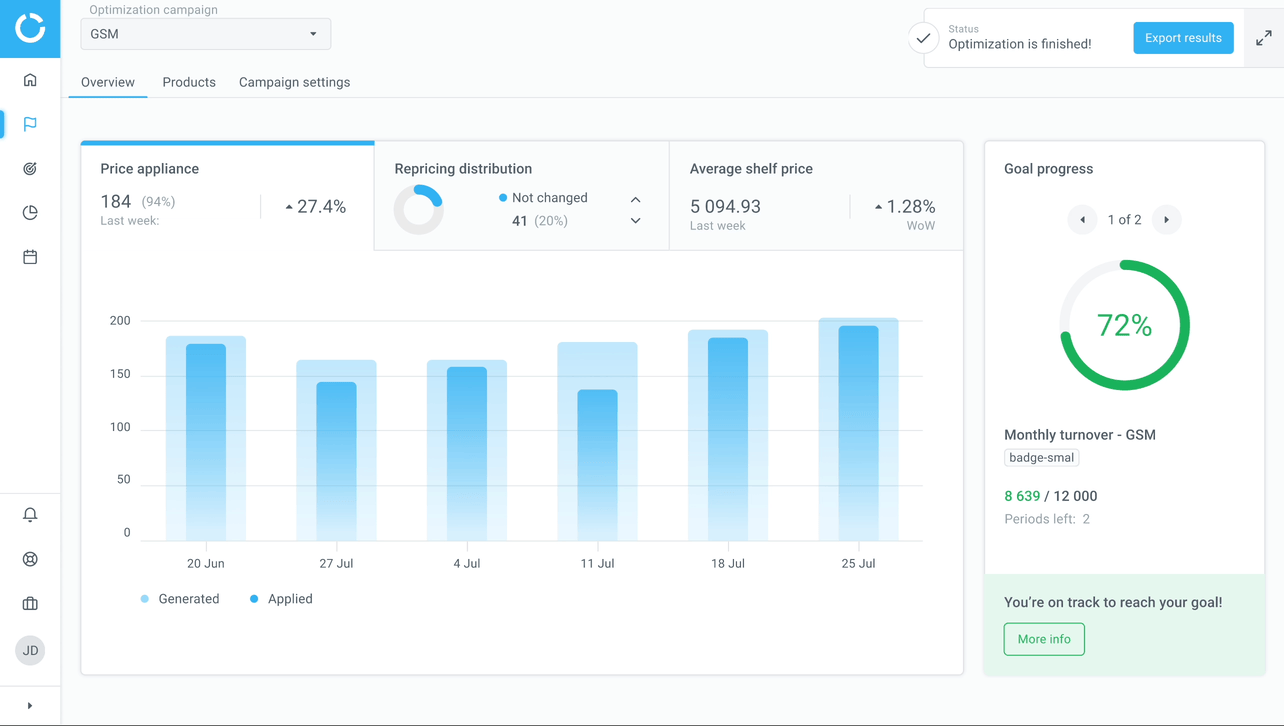The image size is (1284, 726).
Task: Go to next goal with right arrow
Action: coord(1166,220)
